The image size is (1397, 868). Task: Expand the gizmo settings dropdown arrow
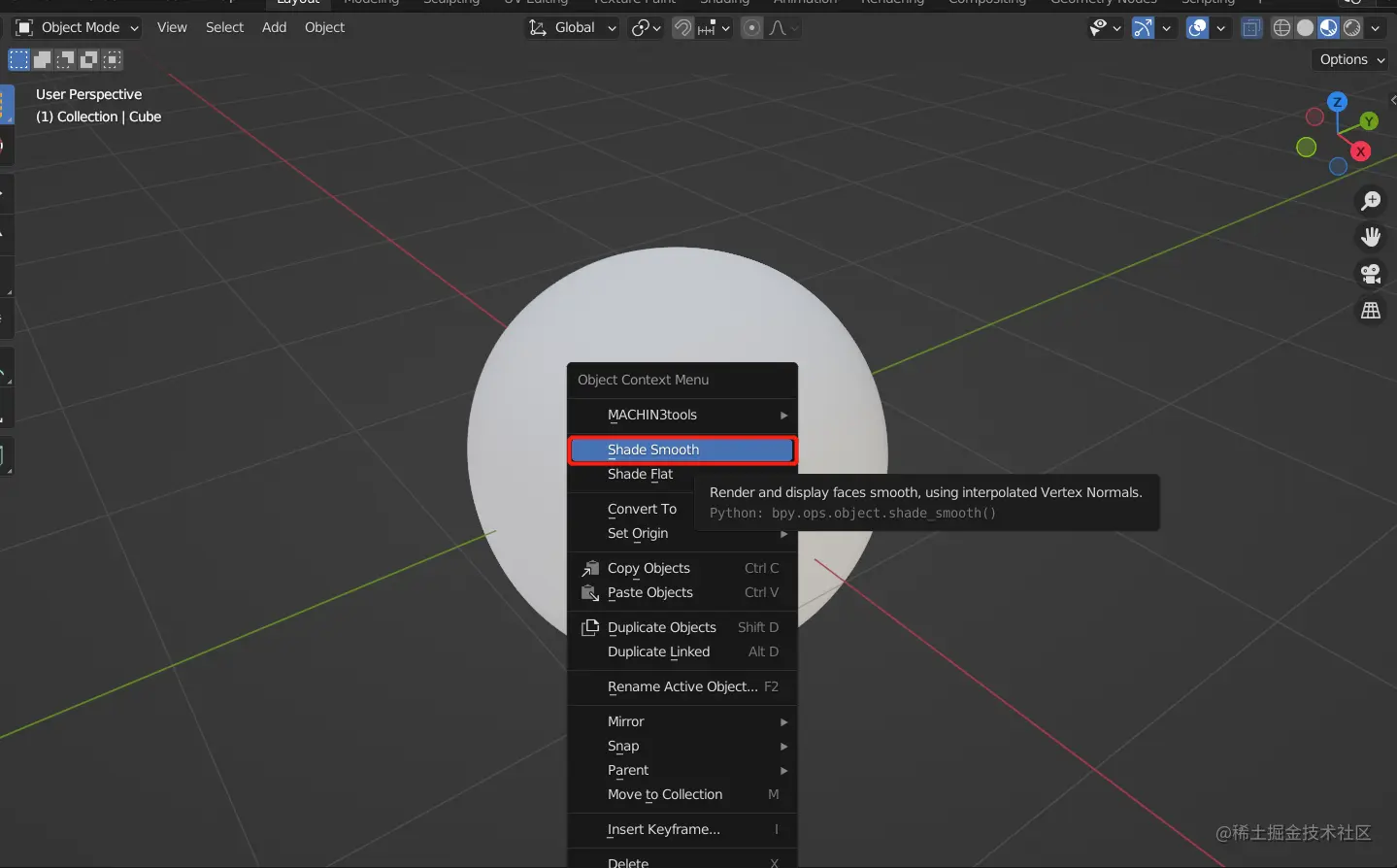1167,28
